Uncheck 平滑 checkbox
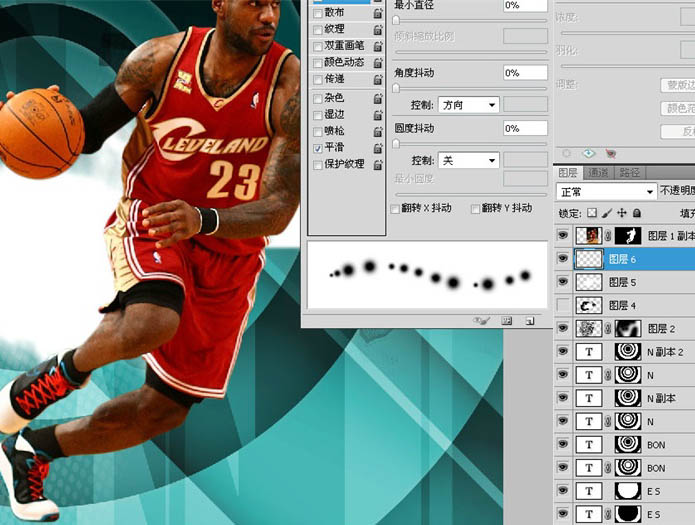This screenshot has width=695, height=525. point(317,149)
